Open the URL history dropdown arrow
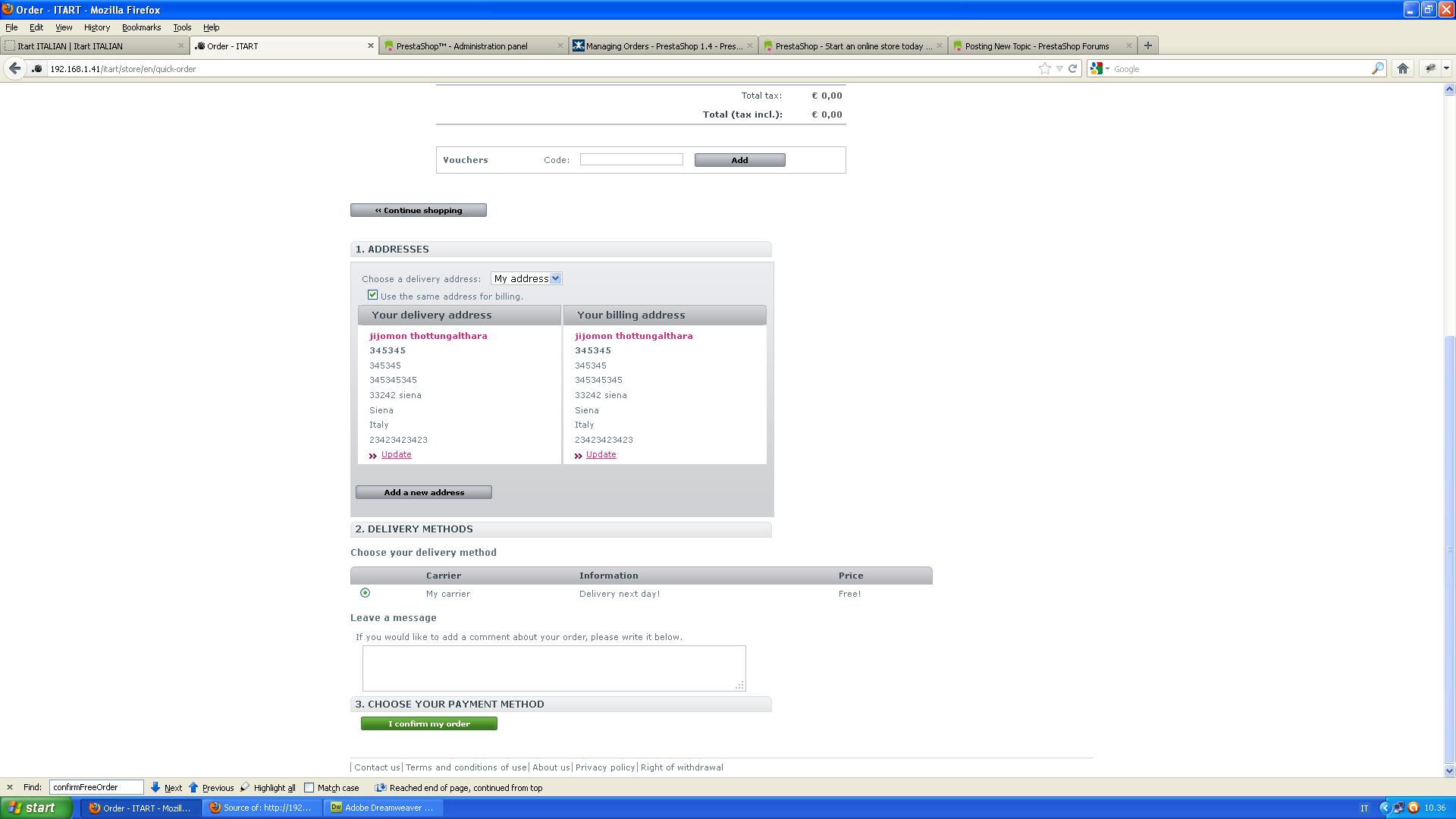 click(x=1059, y=68)
